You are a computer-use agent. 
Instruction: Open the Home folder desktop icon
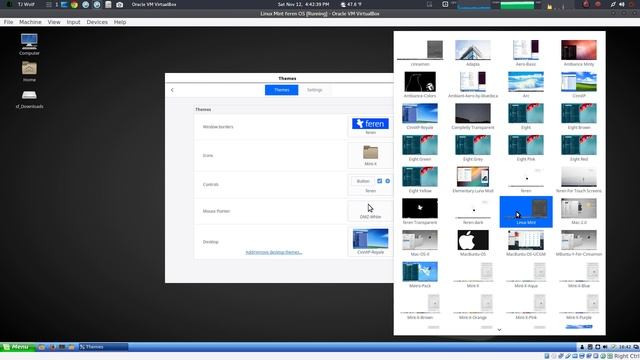(x=29, y=71)
